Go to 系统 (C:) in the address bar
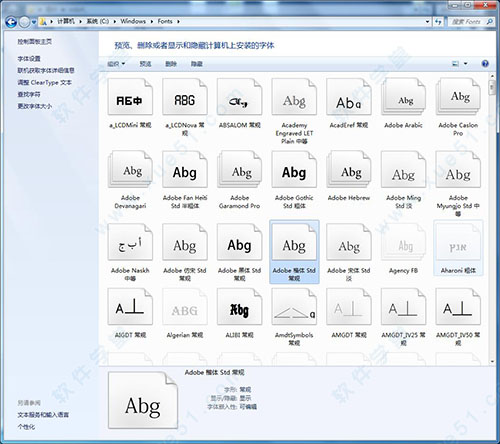Screen dimensions: 500x444 (98, 21)
